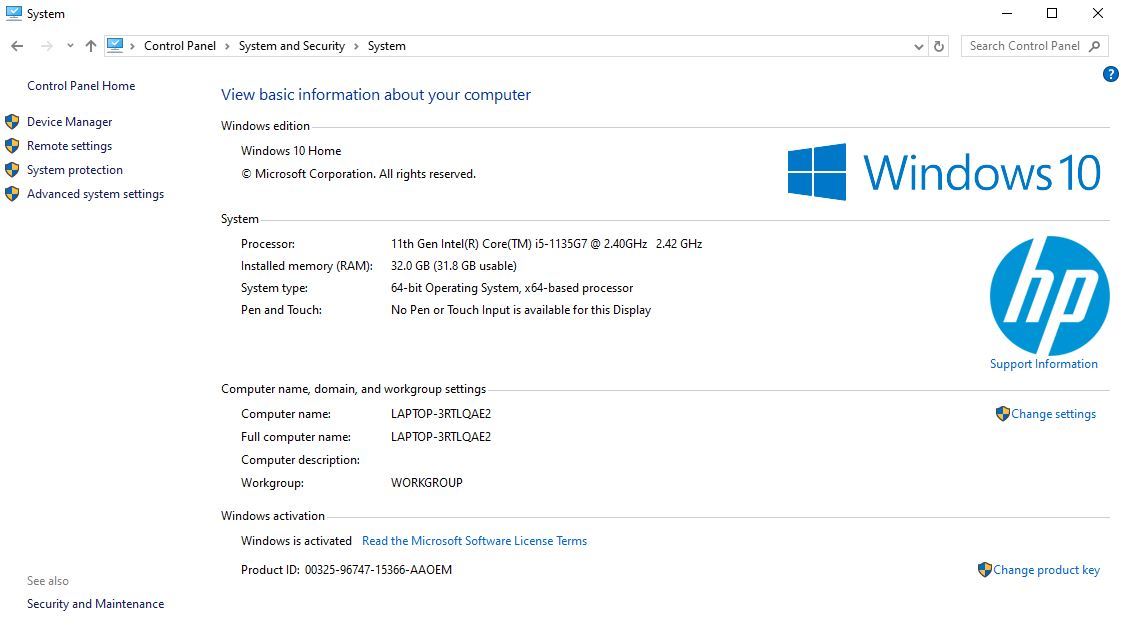Select Control Panel in breadcrumb
Viewport: 1121px width, 631px height.
pyautogui.click(x=179, y=46)
